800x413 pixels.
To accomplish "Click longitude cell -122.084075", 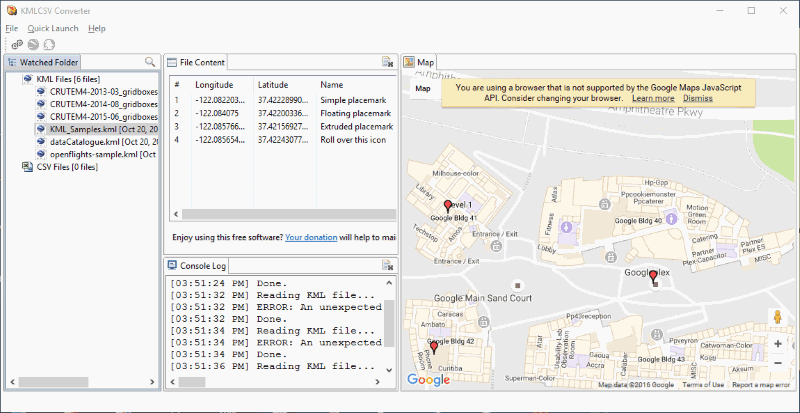I will 217,113.
